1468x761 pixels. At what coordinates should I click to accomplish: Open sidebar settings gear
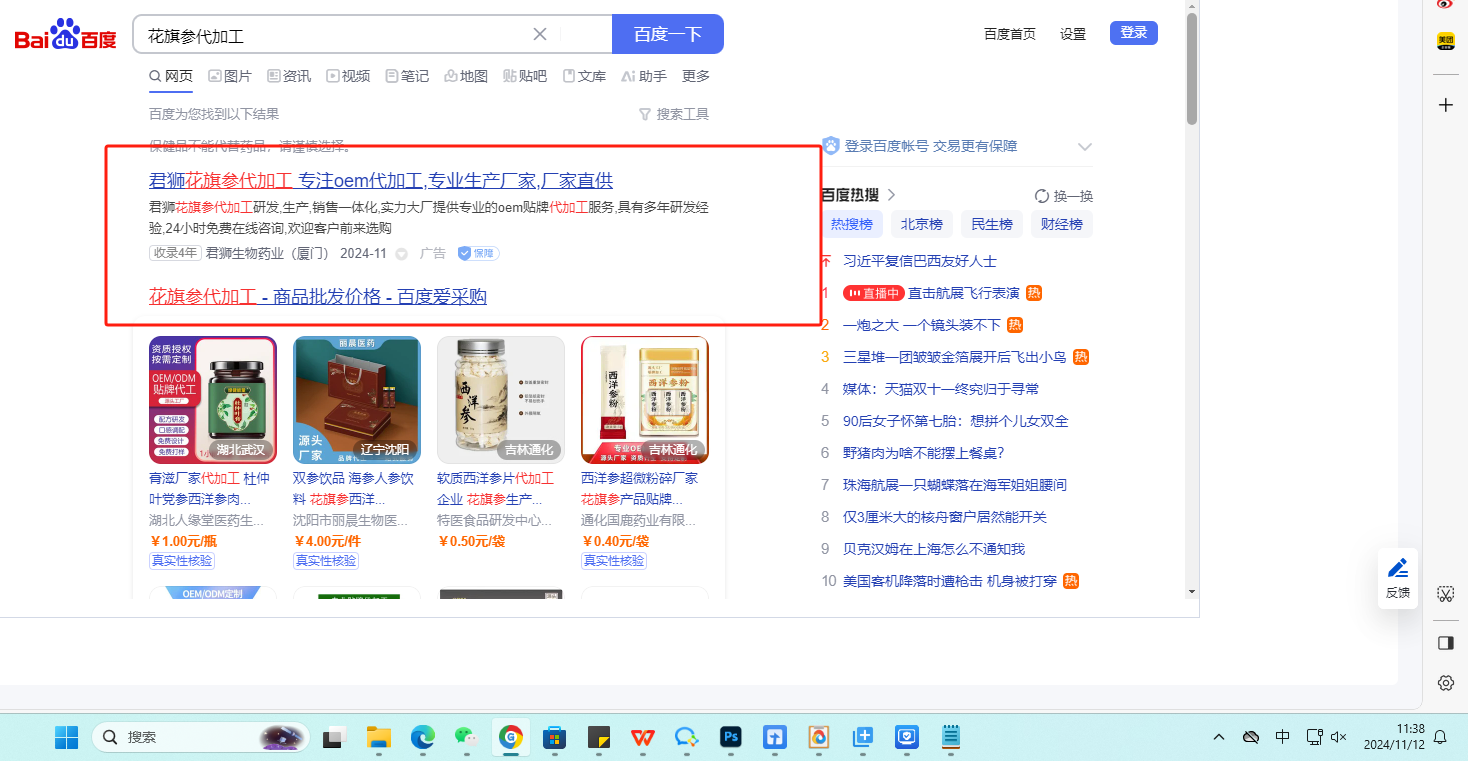pyautogui.click(x=1445, y=683)
